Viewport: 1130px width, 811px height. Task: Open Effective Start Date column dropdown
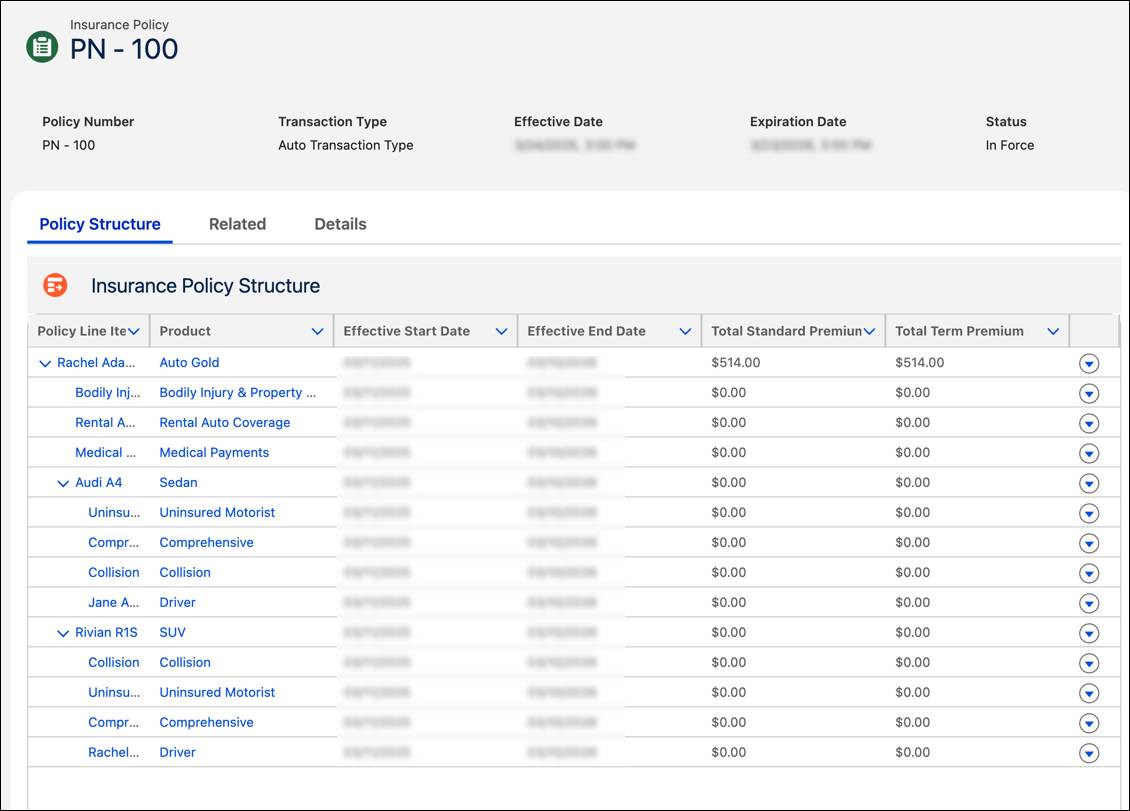[x=501, y=332]
